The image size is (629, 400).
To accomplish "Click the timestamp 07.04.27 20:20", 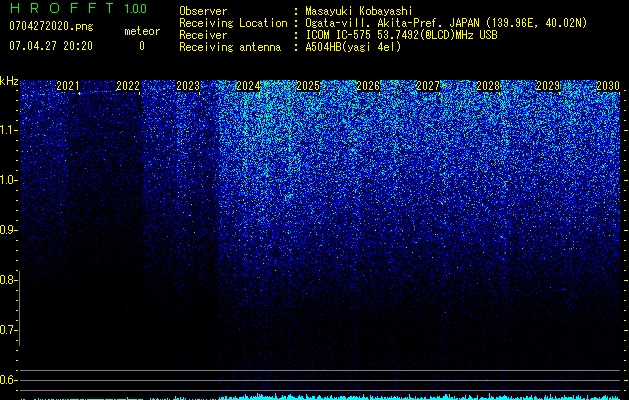I will [51, 45].
